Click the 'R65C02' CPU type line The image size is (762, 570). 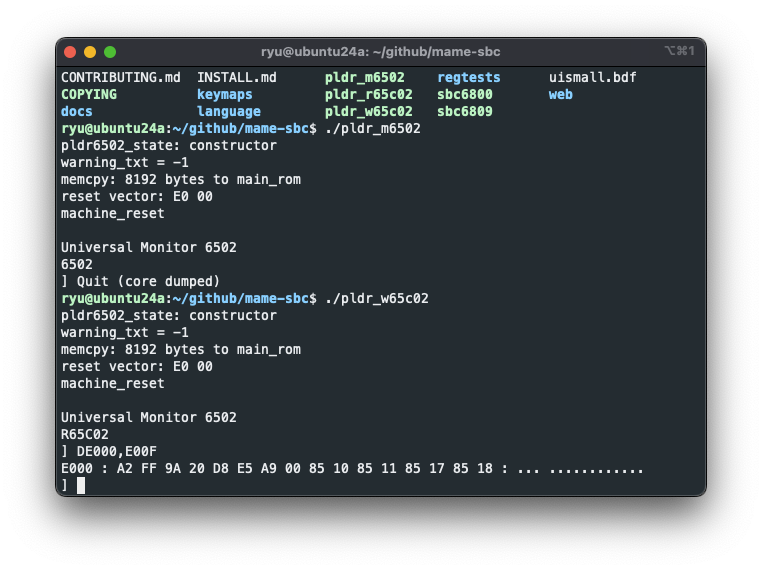[x=85, y=434]
